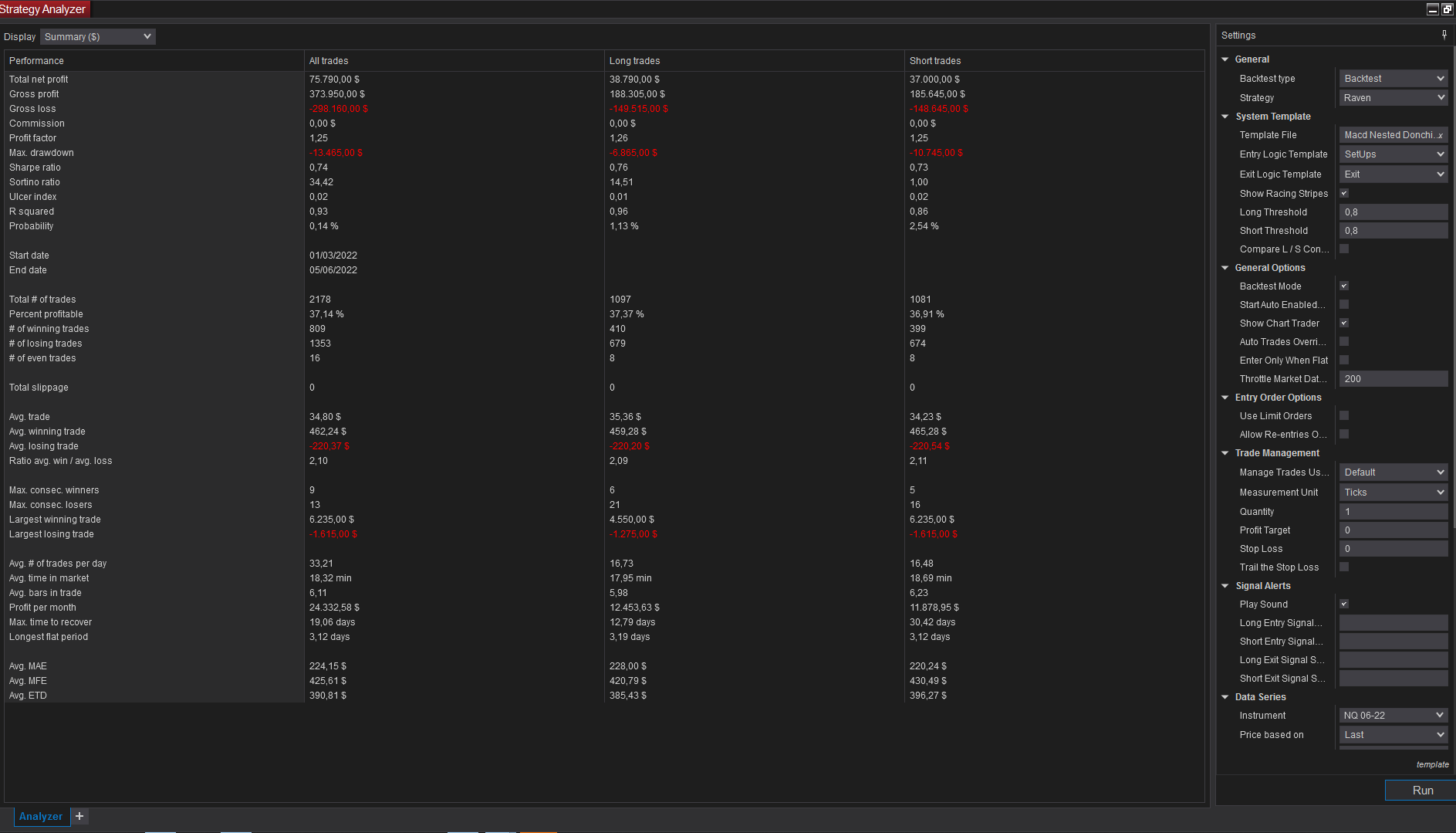Restore the Strategy Analyzer window
Image resolution: width=1456 pixels, height=833 pixels.
click(1447, 9)
